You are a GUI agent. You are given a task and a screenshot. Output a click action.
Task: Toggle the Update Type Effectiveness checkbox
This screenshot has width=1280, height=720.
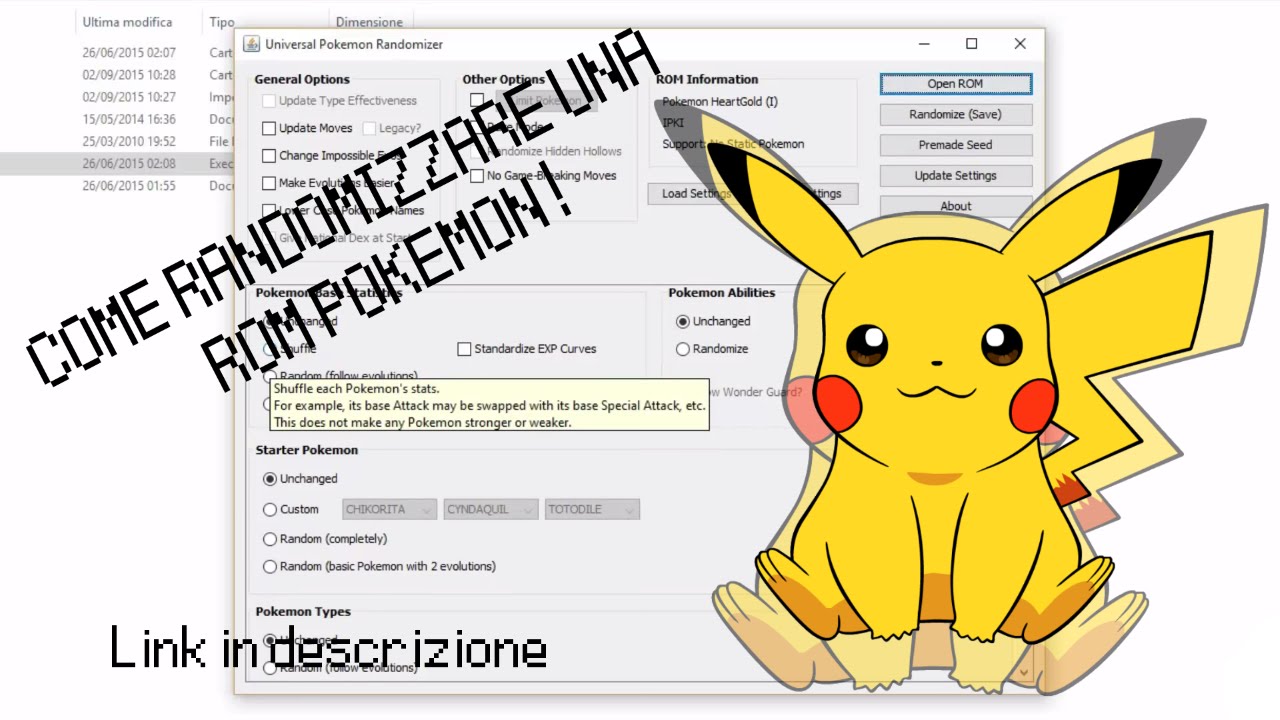coord(269,101)
